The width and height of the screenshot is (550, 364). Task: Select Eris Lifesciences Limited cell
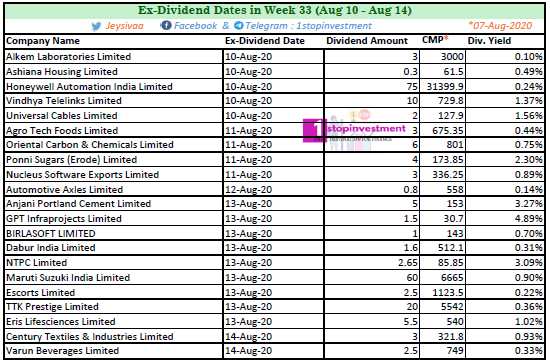click(114, 322)
